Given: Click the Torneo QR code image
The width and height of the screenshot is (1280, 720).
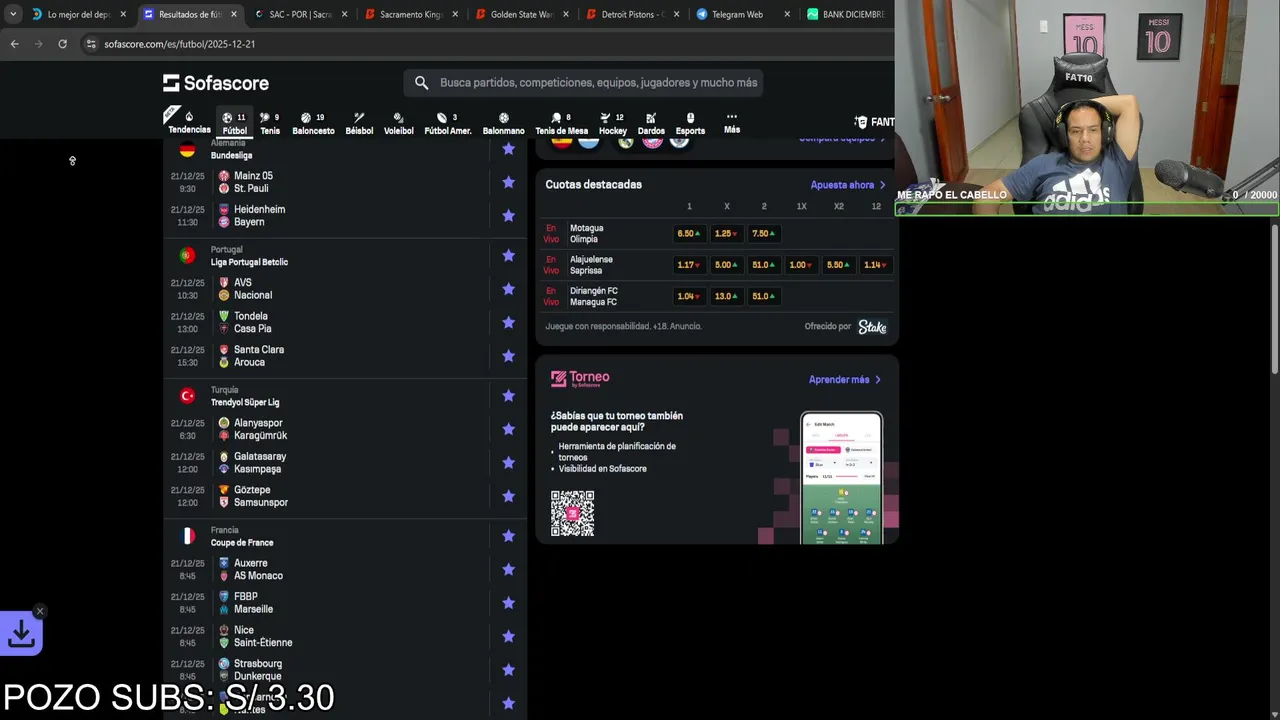Looking at the screenshot, I should (572, 513).
